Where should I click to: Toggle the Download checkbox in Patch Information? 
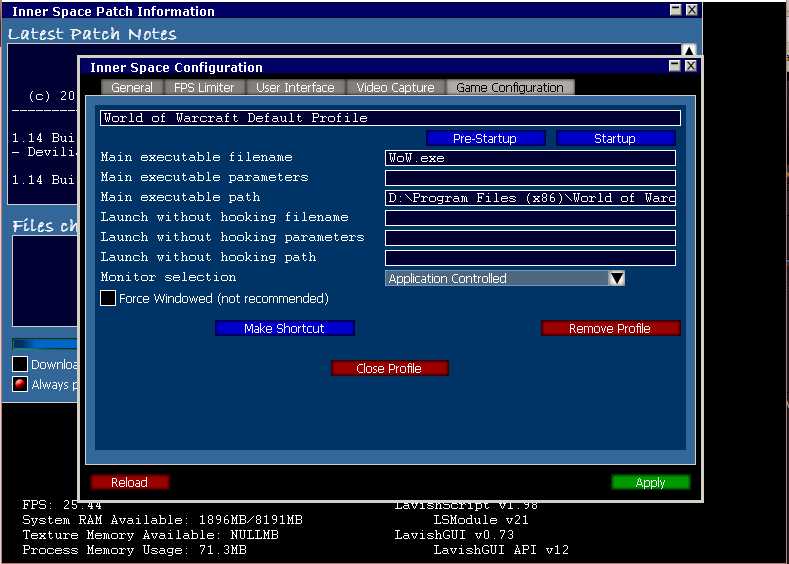click(x=20, y=364)
